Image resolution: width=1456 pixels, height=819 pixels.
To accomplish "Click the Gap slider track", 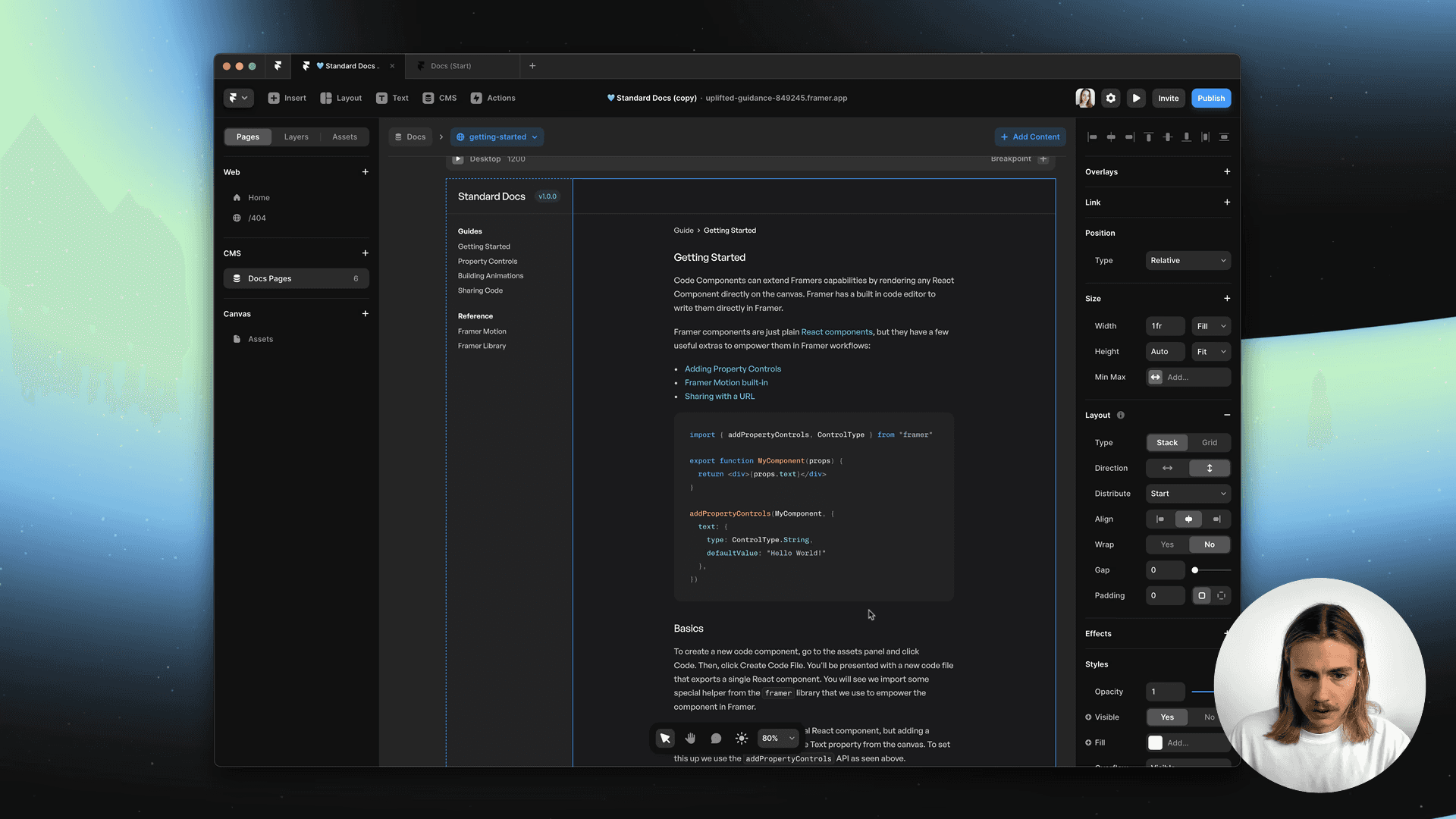I will [x=1213, y=570].
